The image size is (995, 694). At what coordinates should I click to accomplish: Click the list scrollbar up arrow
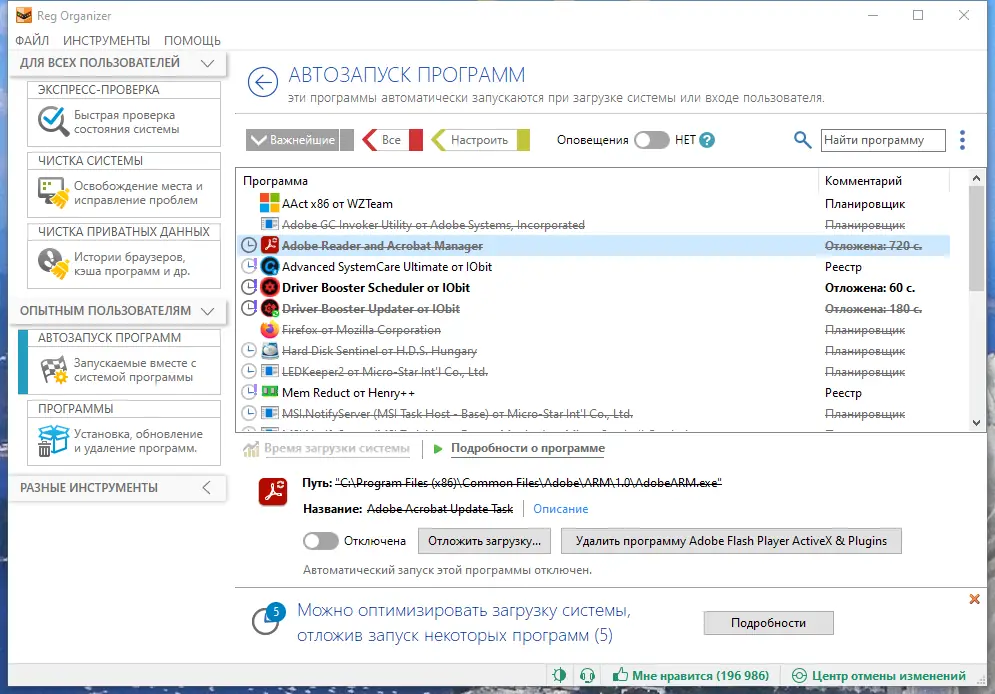tap(977, 179)
